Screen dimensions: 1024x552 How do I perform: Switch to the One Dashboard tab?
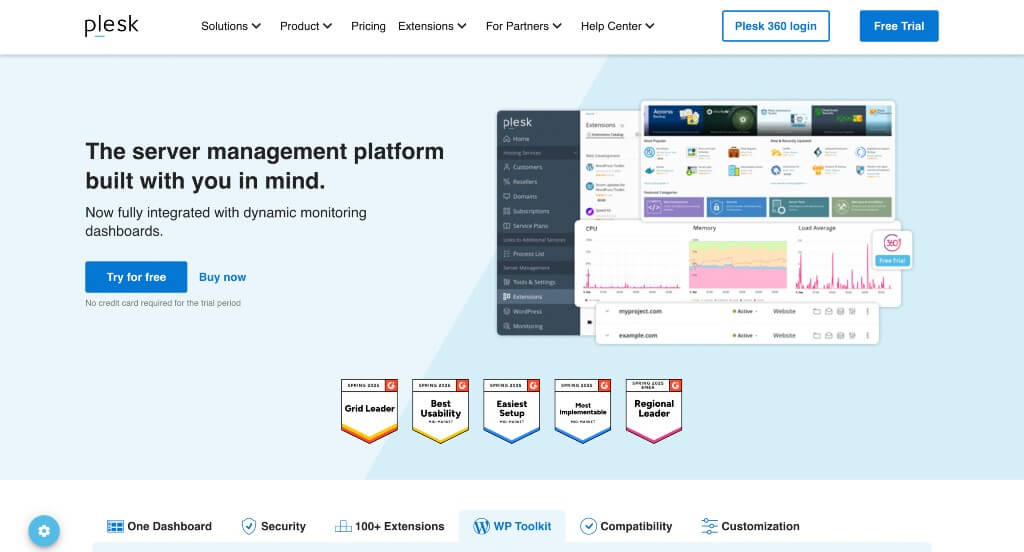point(159,527)
